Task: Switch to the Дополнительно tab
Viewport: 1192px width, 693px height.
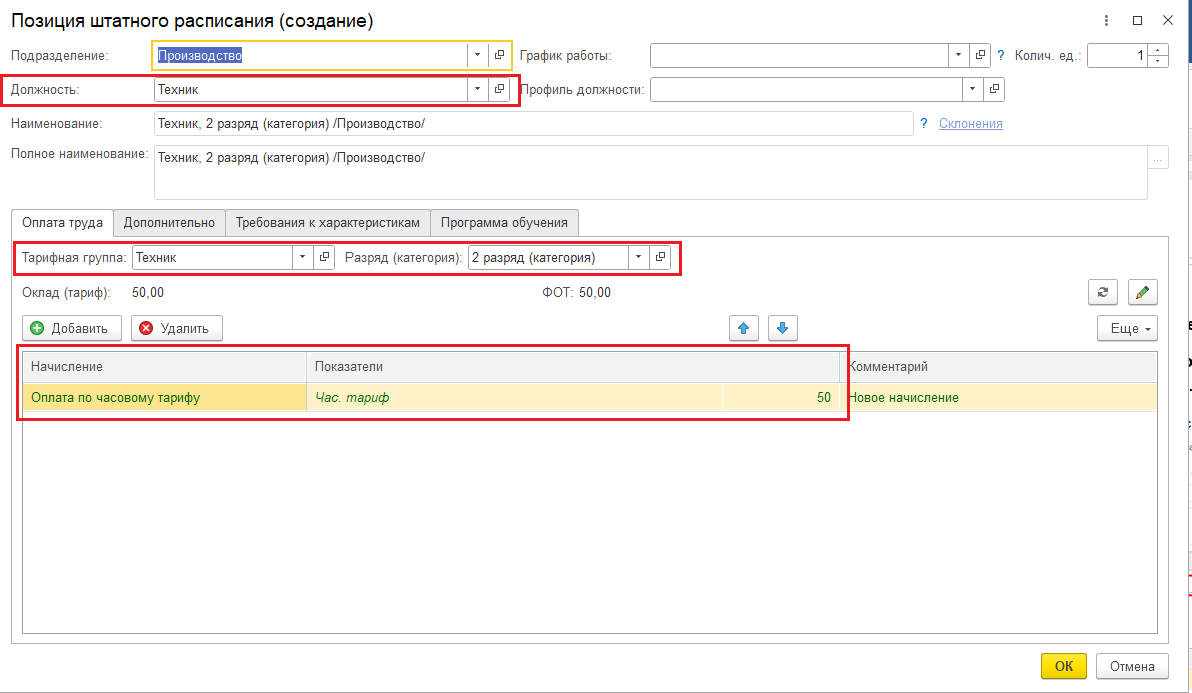Action: coord(169,222)
